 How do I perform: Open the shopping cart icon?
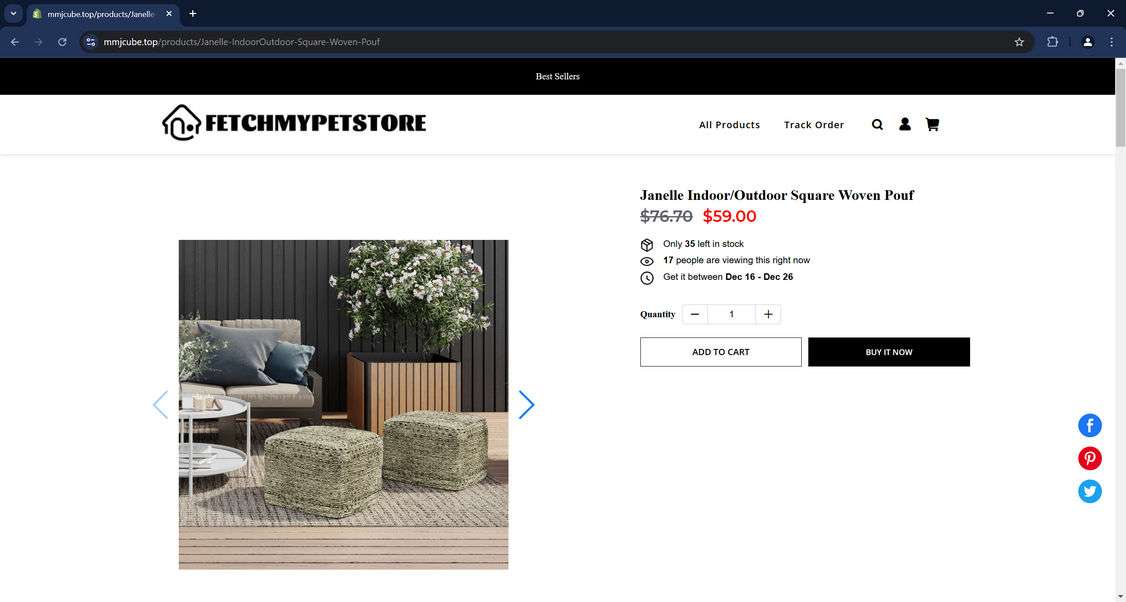[932, 124]
